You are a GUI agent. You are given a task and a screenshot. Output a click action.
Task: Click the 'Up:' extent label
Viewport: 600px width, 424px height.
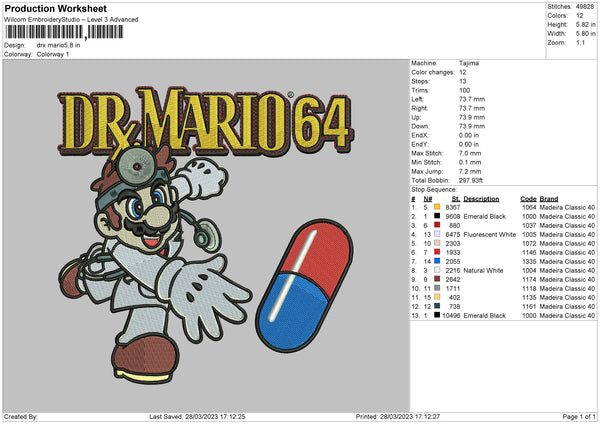tap(416, 117)
